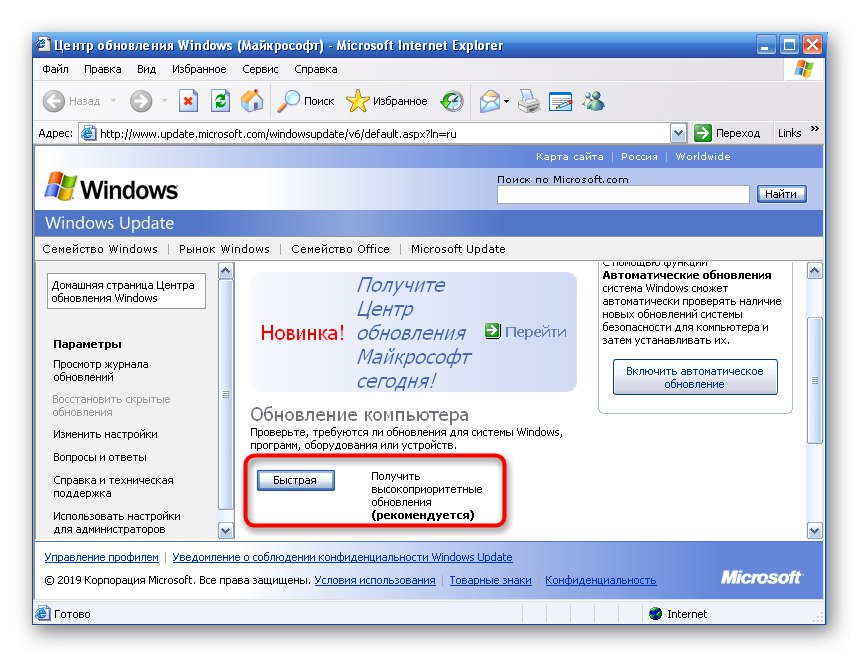This screenshot has width=860, height=657.
Task: Open the Избранное menu
Action: coord(199,69)
